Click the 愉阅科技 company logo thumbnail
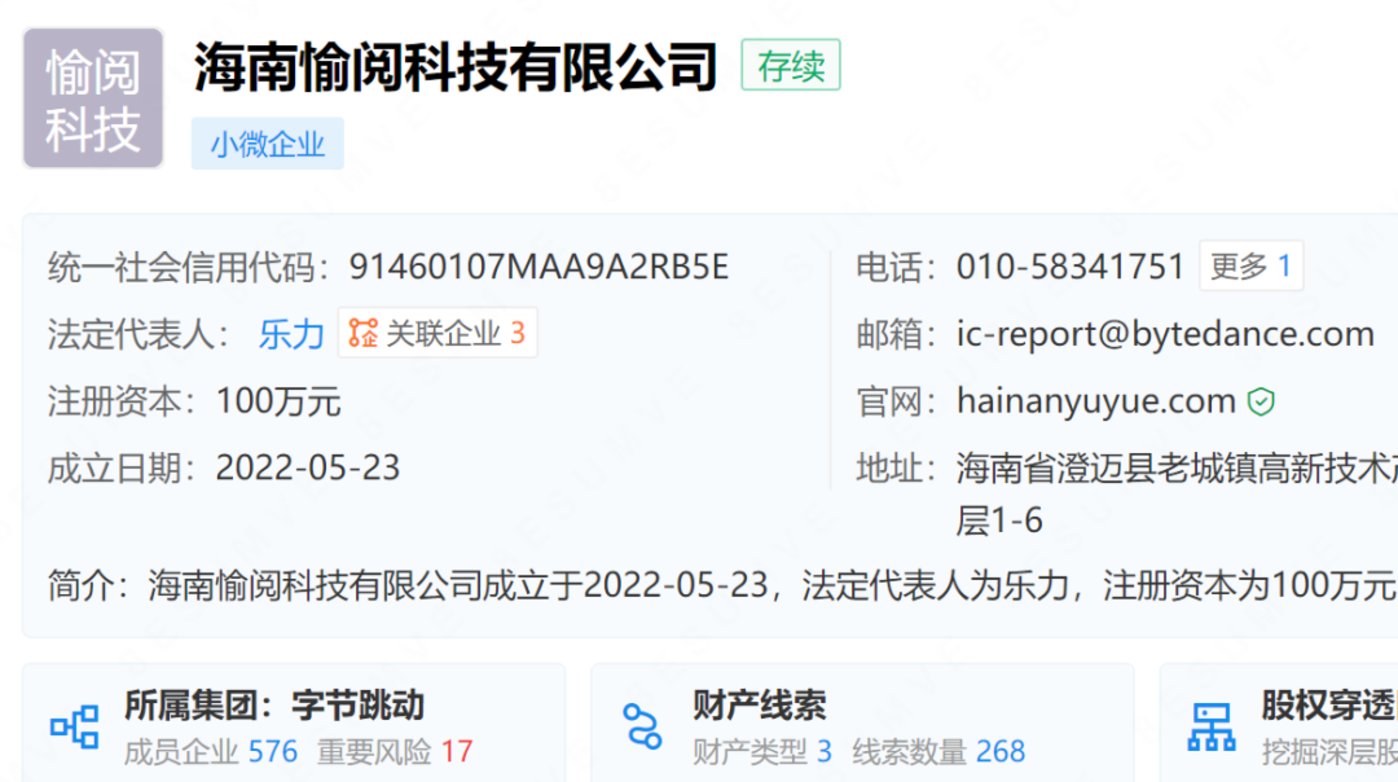 click(x=93, y=98)
